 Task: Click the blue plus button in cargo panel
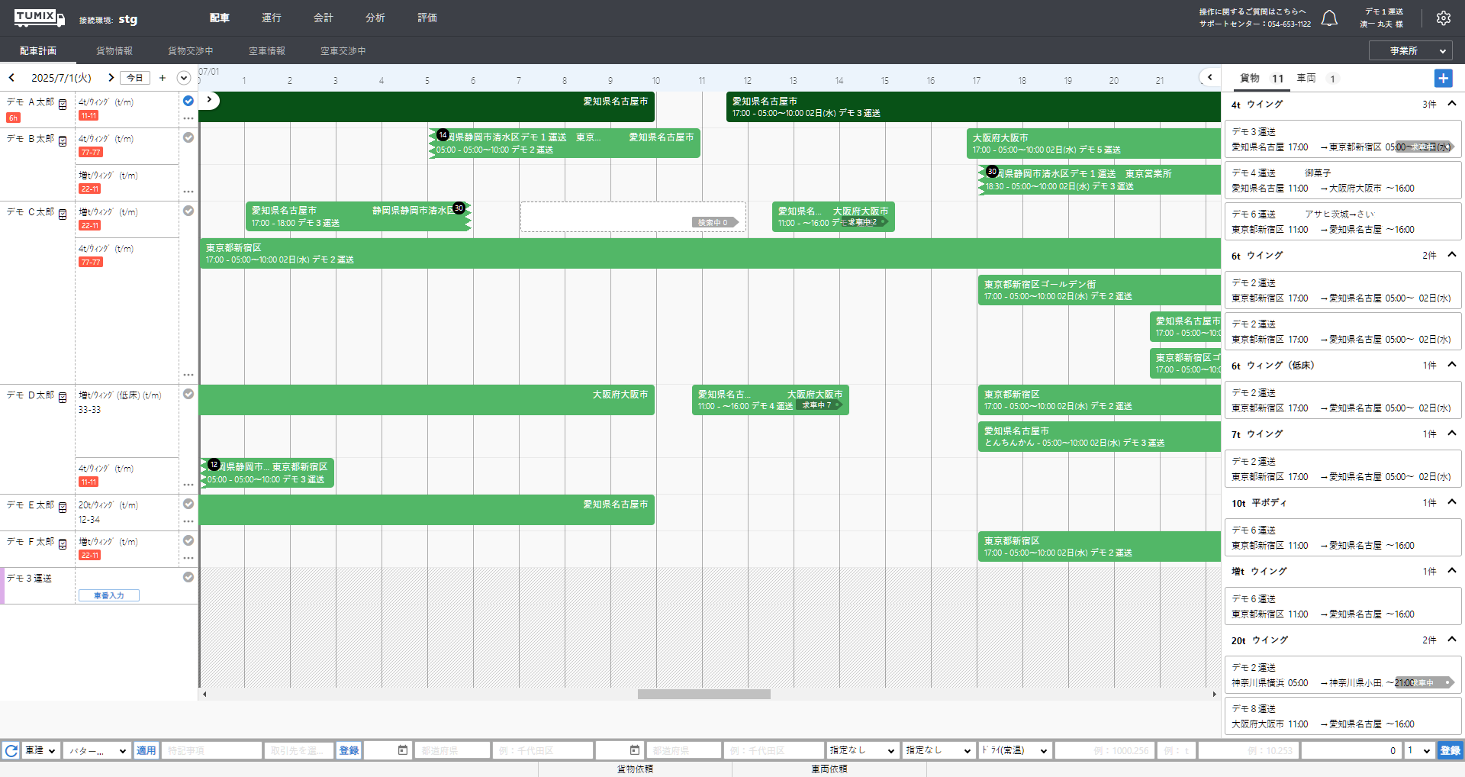point(1442,78)
